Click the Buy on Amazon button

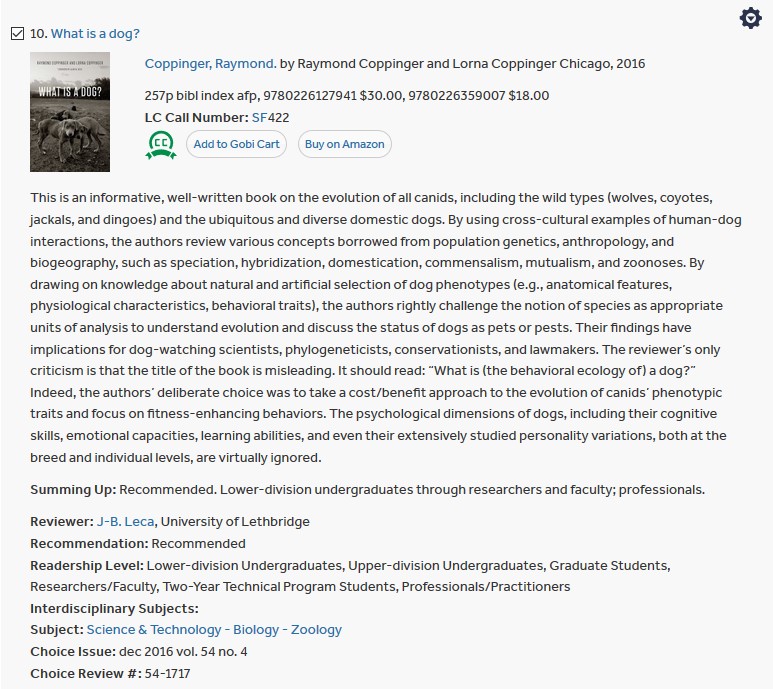pyautogui.click(x=344, y=145)
